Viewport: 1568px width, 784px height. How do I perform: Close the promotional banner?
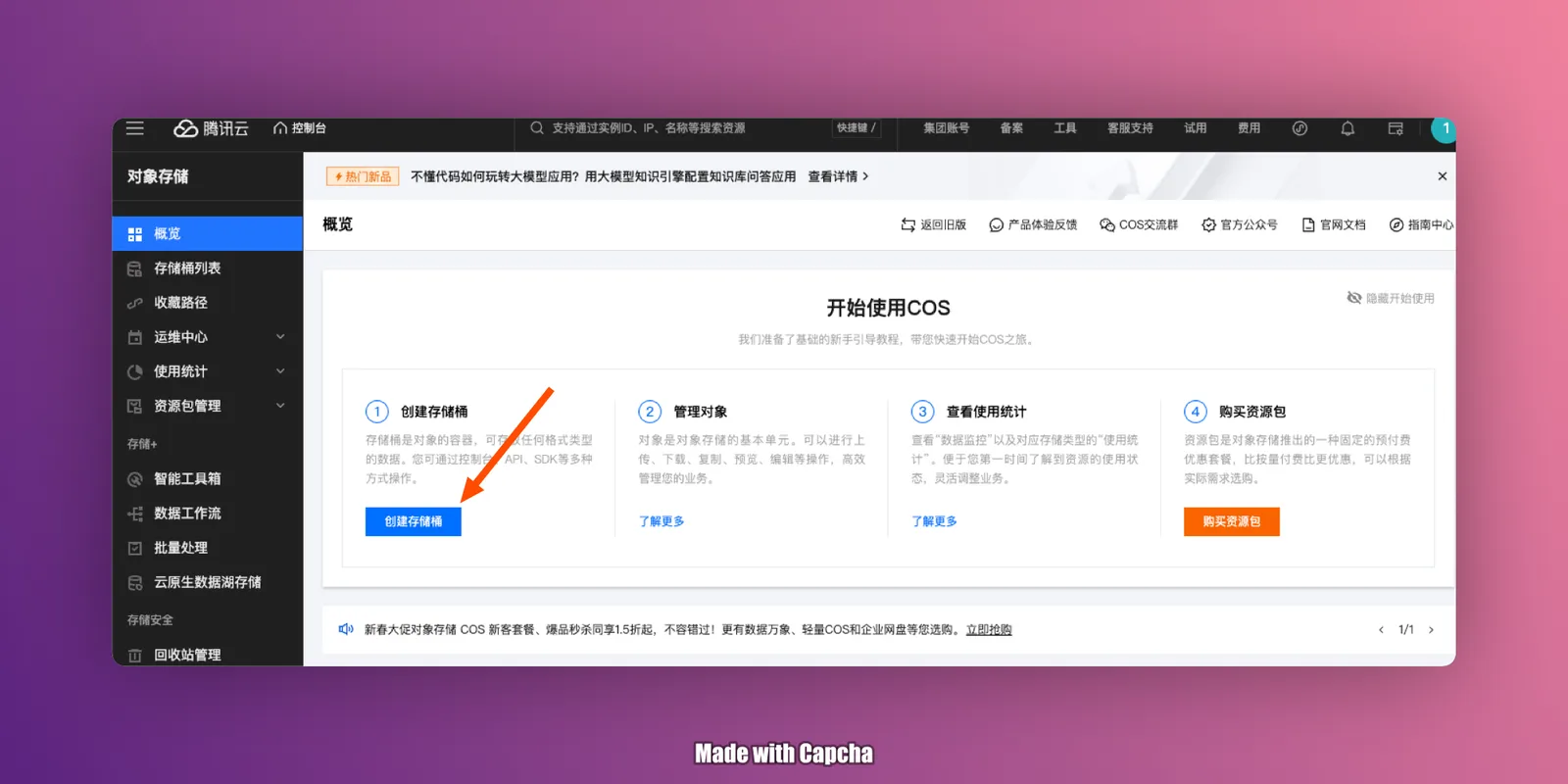coord(1442,176)
